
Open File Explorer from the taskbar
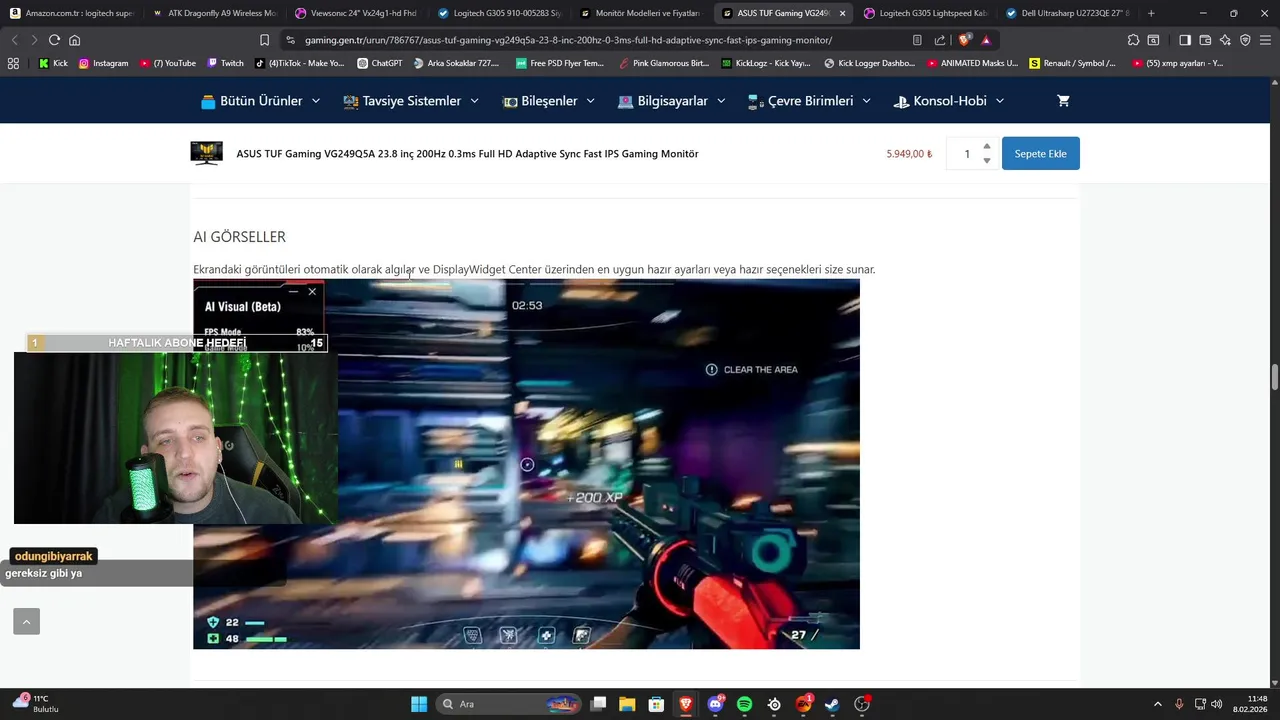(x=627, y=704)
